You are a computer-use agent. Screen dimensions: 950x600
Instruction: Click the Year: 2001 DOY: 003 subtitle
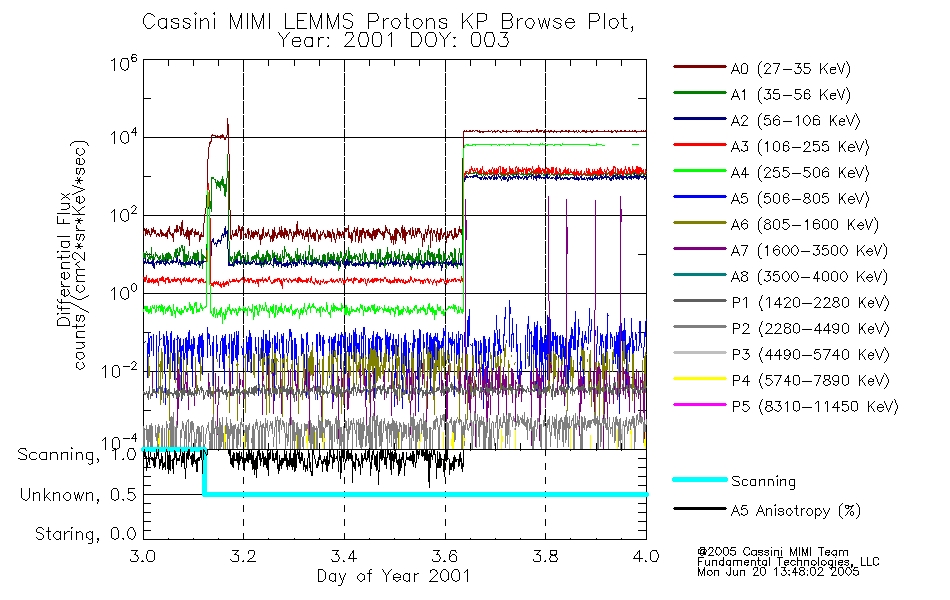[x=394, y=41]
